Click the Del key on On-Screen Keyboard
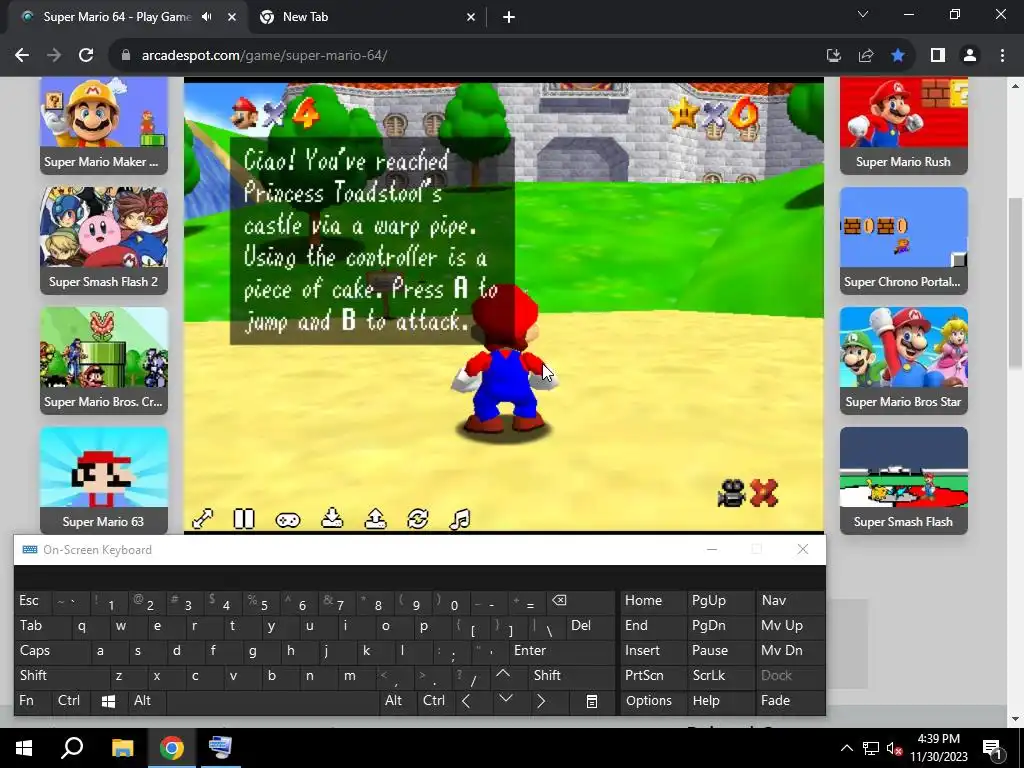 point(590,626)
